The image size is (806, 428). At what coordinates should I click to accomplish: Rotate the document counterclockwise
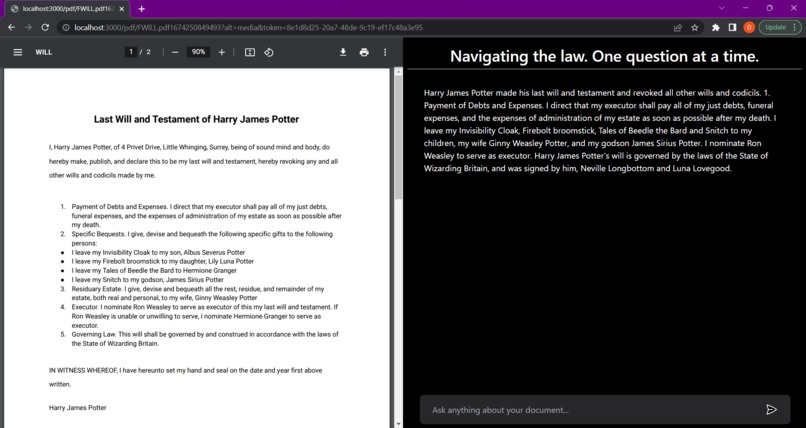[x=269, y=52]
